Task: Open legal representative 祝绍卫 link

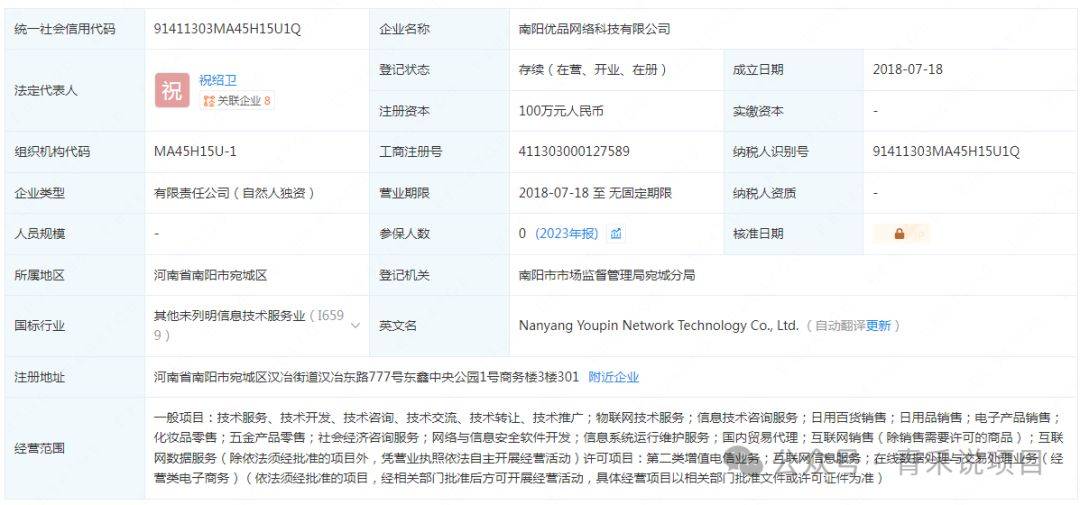Action: tap(218, 80)
